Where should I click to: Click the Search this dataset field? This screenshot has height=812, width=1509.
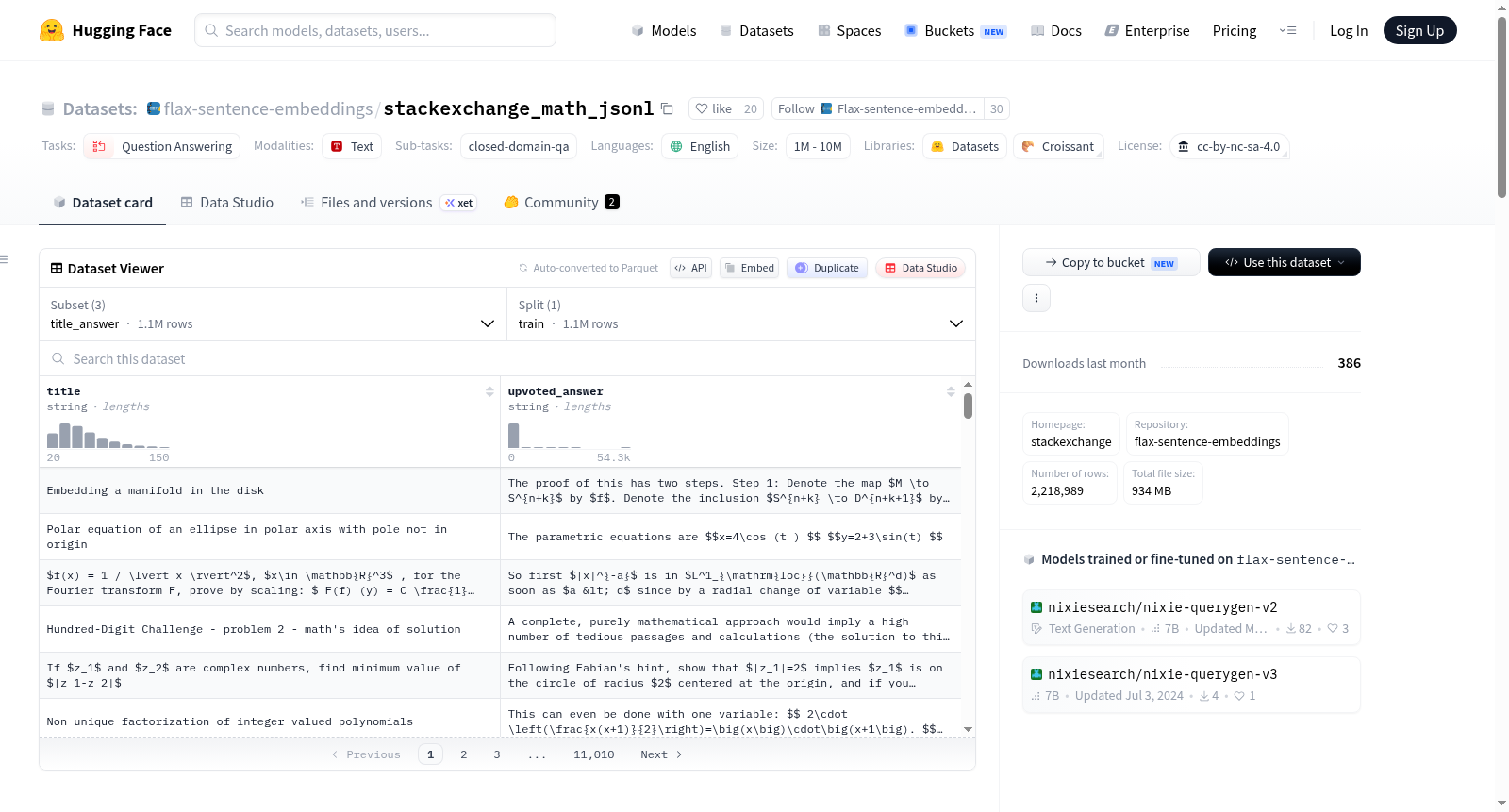tap(507, 358)
